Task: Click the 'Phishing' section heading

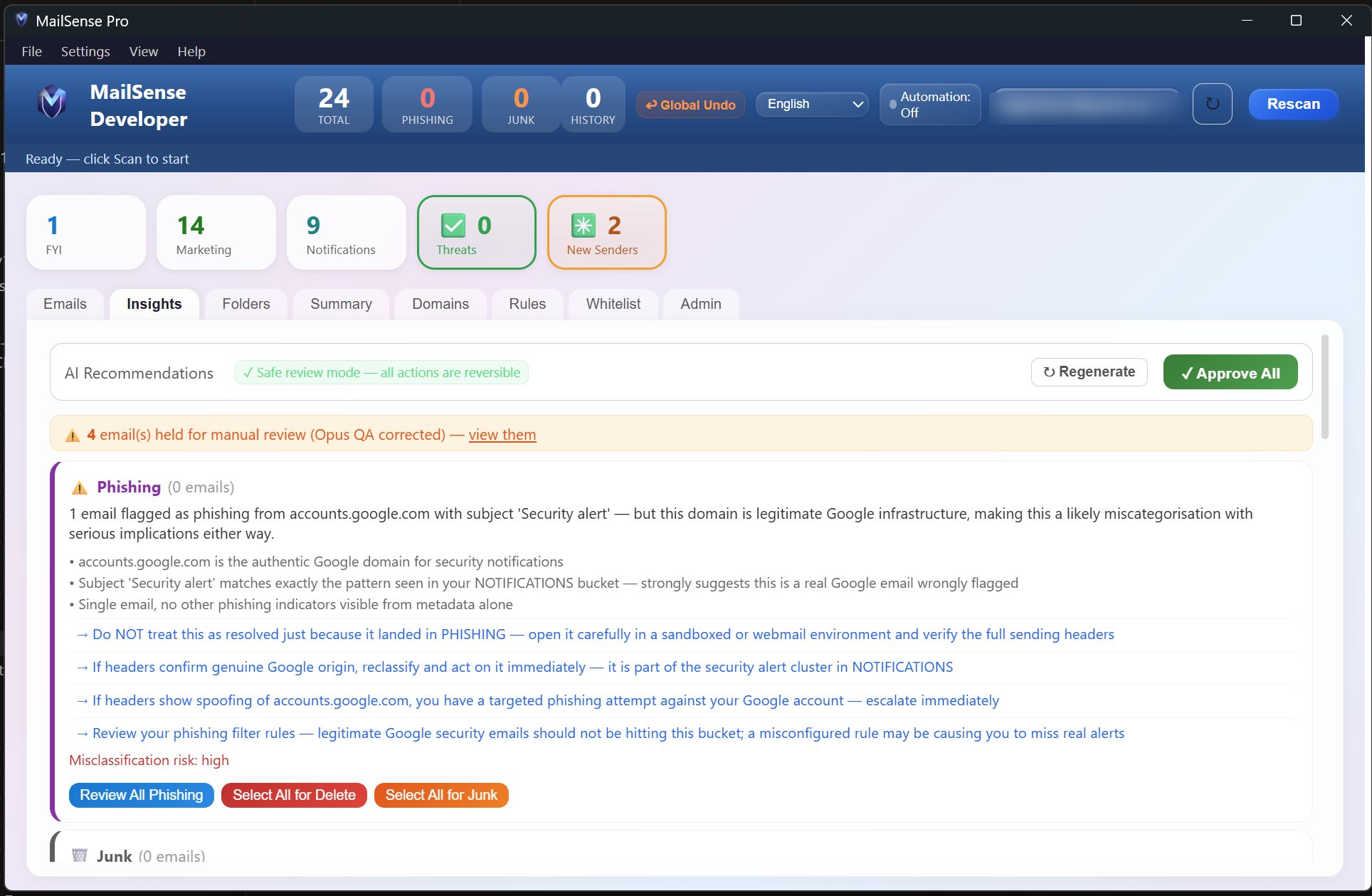Action: click(129, 487)
